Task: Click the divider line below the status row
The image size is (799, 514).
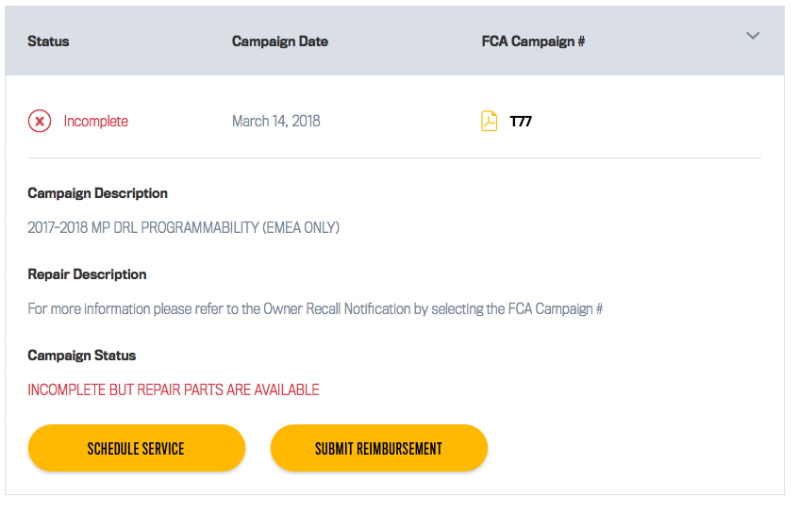Action: click(x=394, y=158)
